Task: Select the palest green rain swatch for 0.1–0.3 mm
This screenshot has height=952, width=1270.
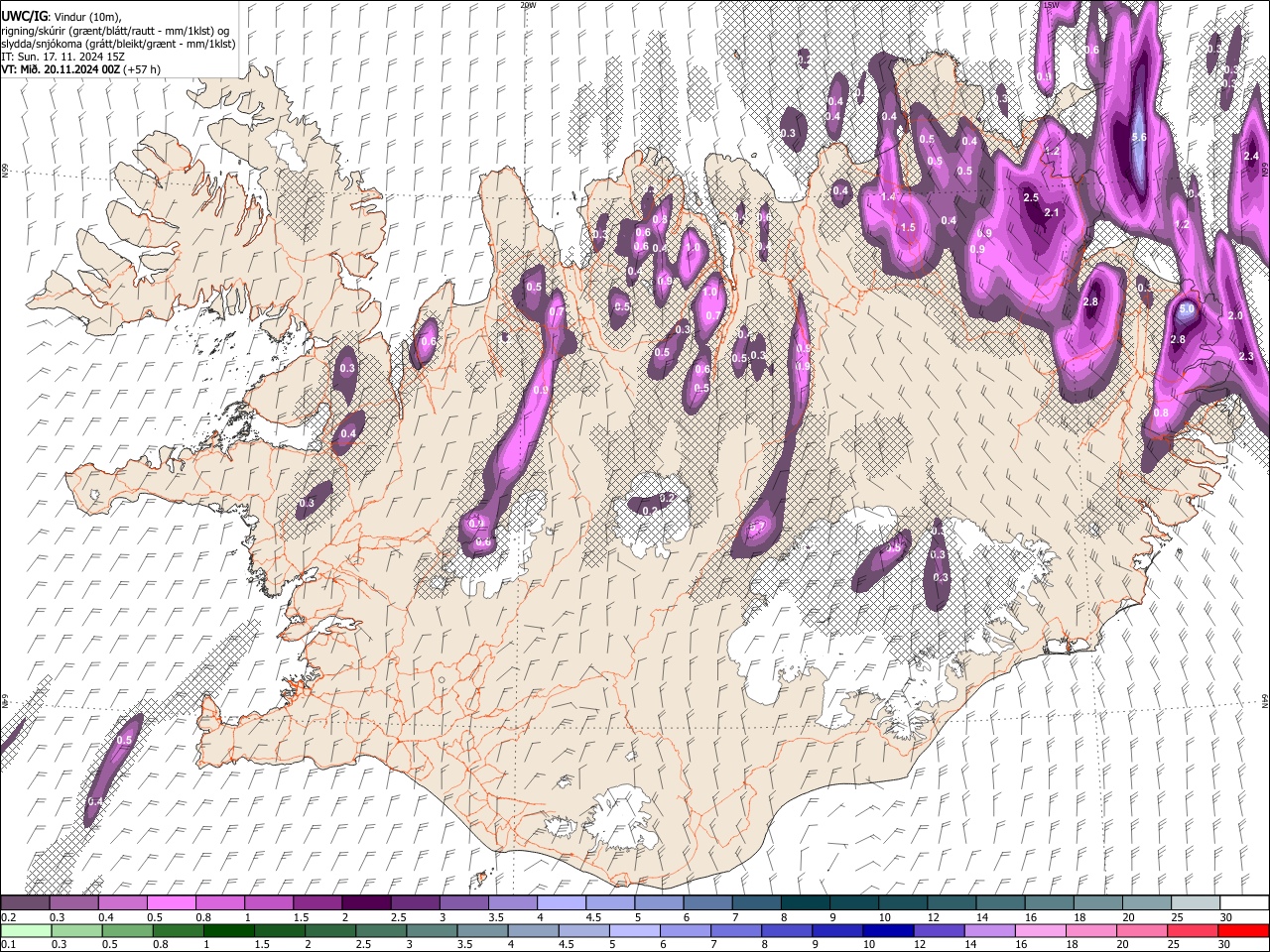Action: [x=25, y=930]
